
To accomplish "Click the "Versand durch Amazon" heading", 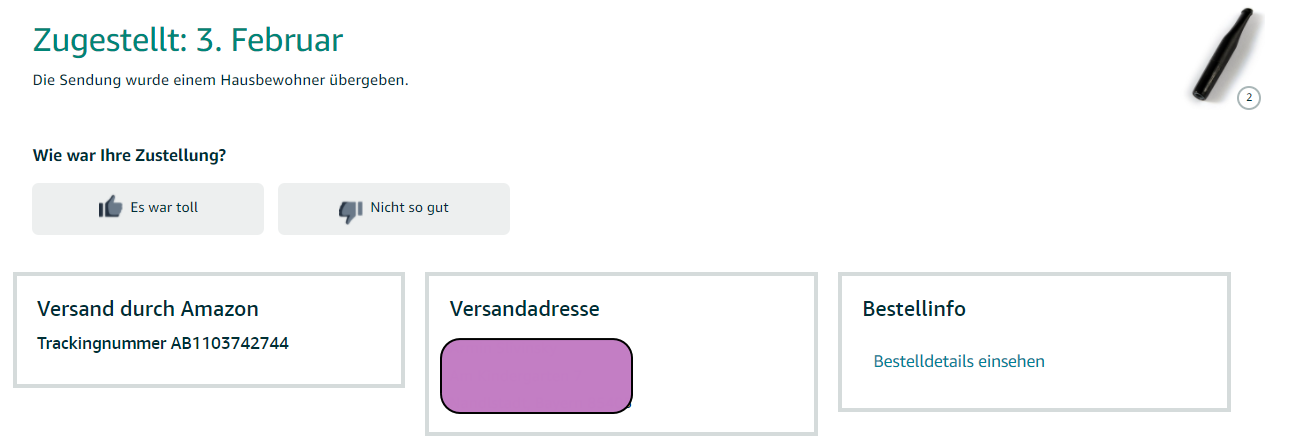I will click(x=147, y=309).
